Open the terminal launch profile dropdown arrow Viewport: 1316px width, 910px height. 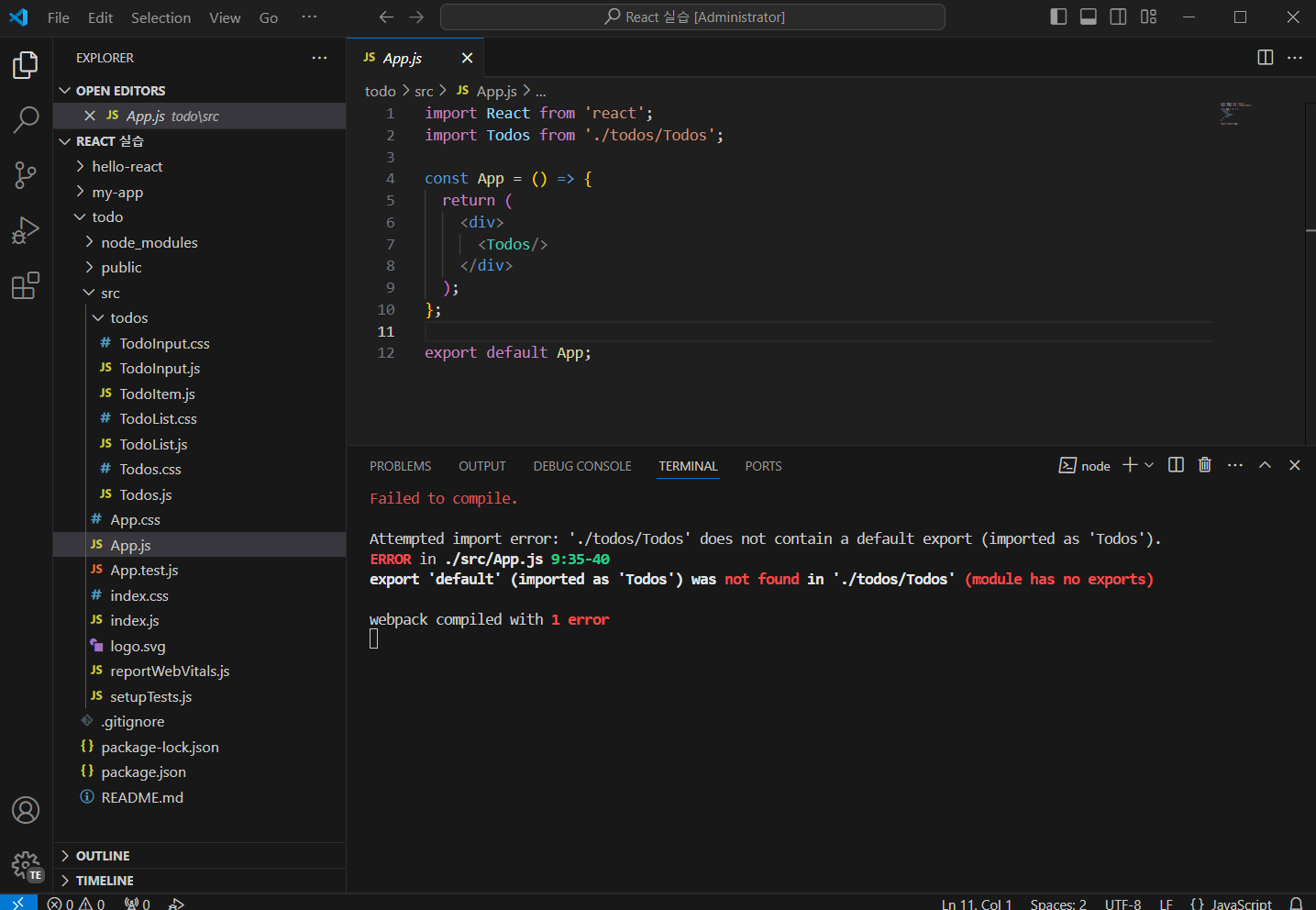[x=1149, y=465]
